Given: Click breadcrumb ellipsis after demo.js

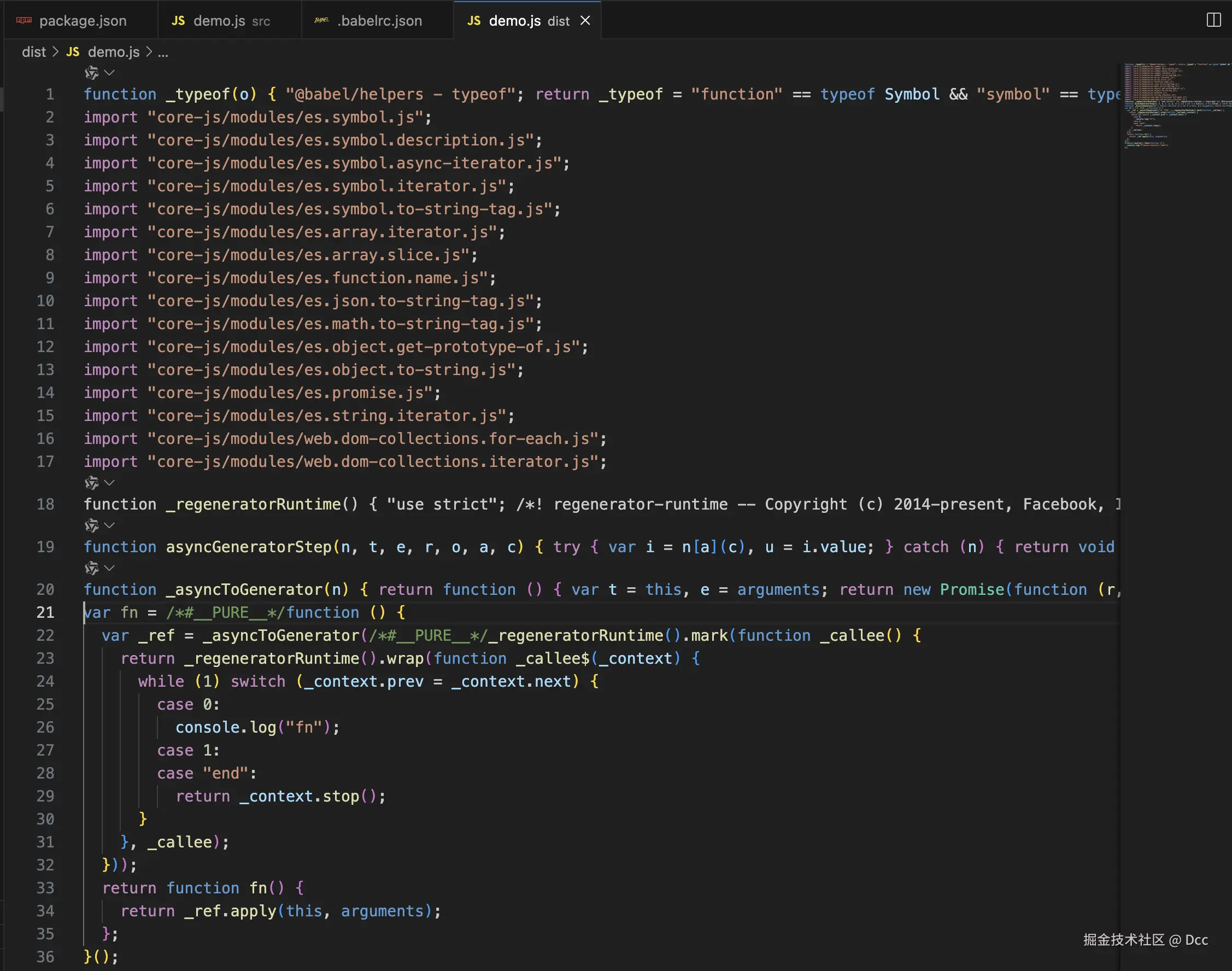Looking at the screenshot, I should pos(163,52).
